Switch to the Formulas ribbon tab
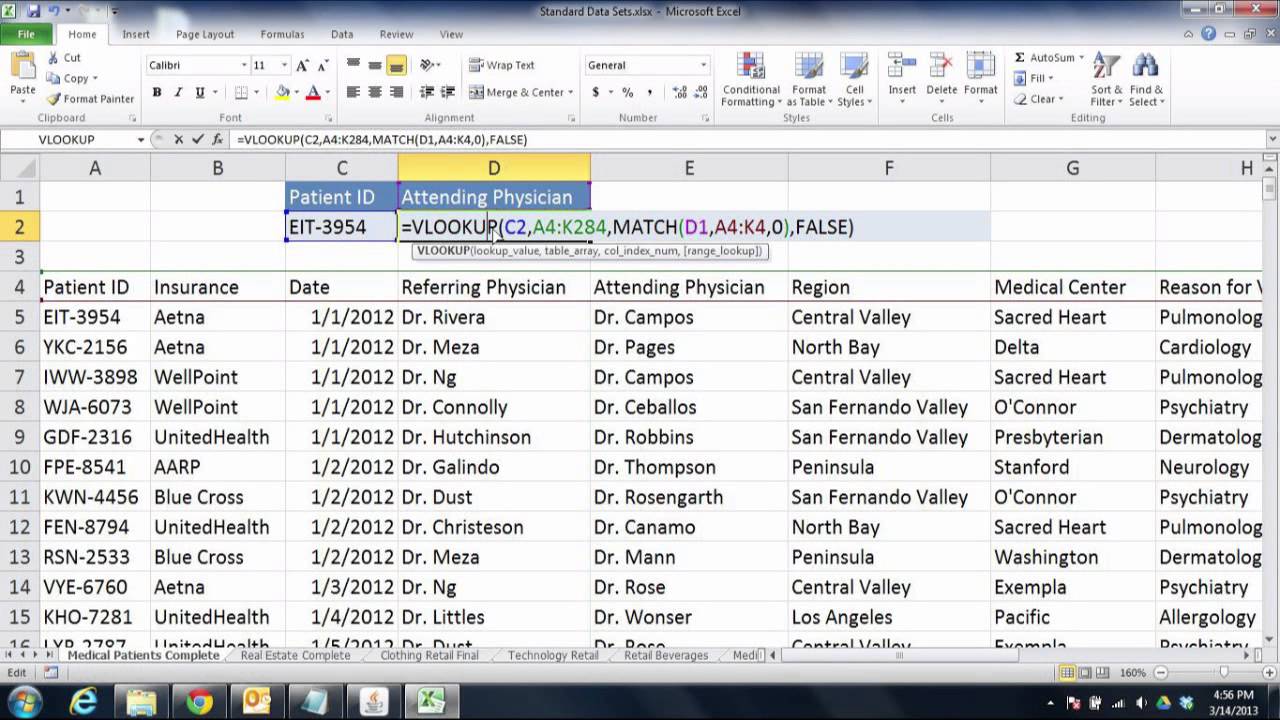Screen dimensions: 1280x720 pos(282,34)
